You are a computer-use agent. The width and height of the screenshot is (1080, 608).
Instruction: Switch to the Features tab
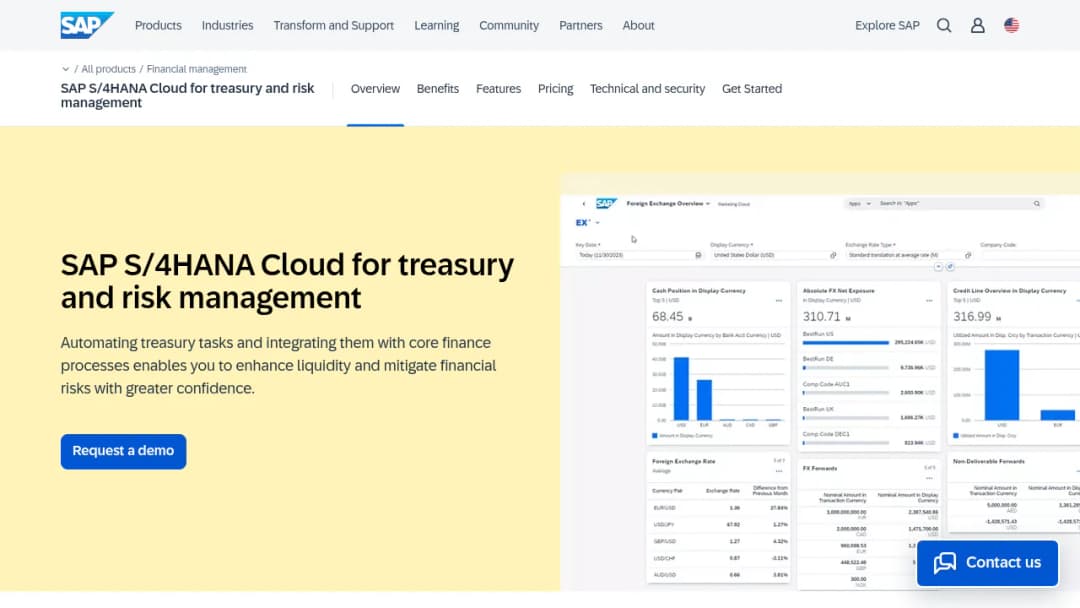pyautogui.click(x=499, y=89)
